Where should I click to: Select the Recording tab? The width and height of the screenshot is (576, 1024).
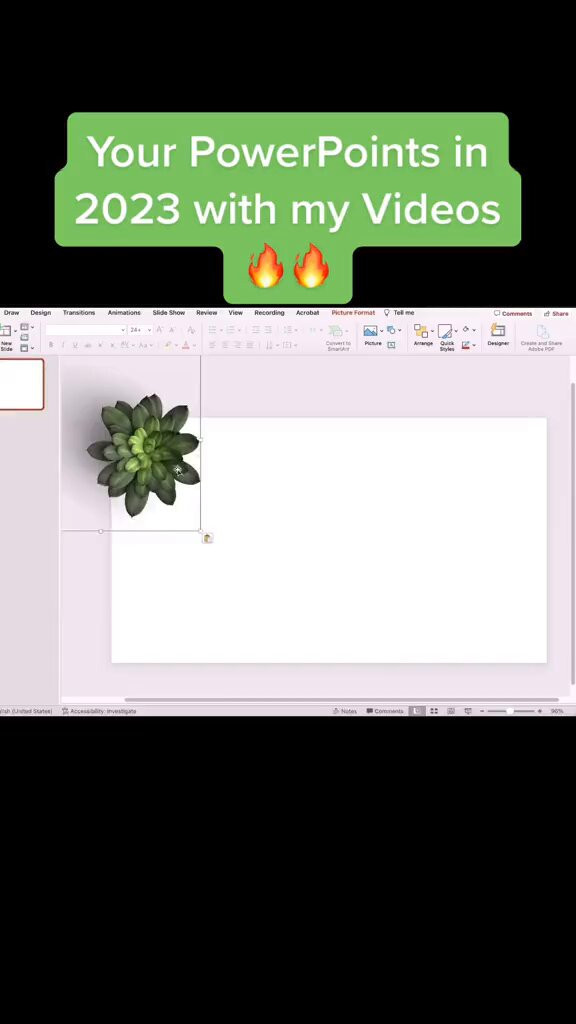(x=269, y=313)
